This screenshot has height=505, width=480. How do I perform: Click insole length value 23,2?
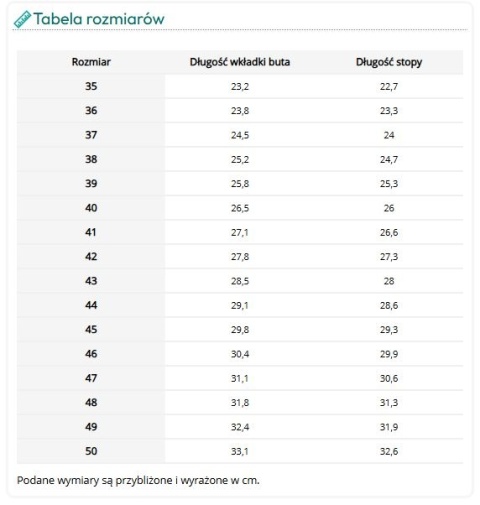[240, 87]
